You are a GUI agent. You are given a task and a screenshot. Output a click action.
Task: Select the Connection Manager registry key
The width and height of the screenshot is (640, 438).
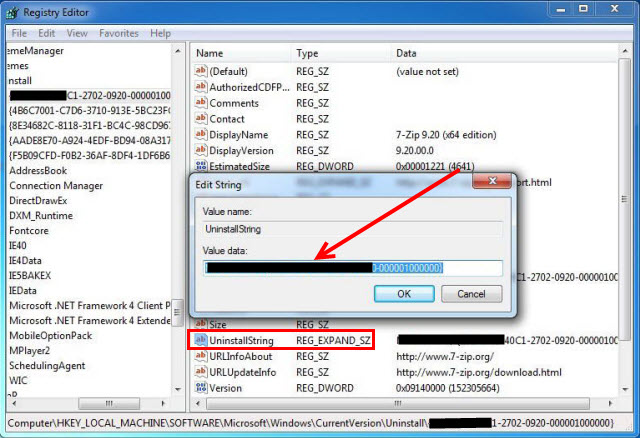[x=55, y=185]
